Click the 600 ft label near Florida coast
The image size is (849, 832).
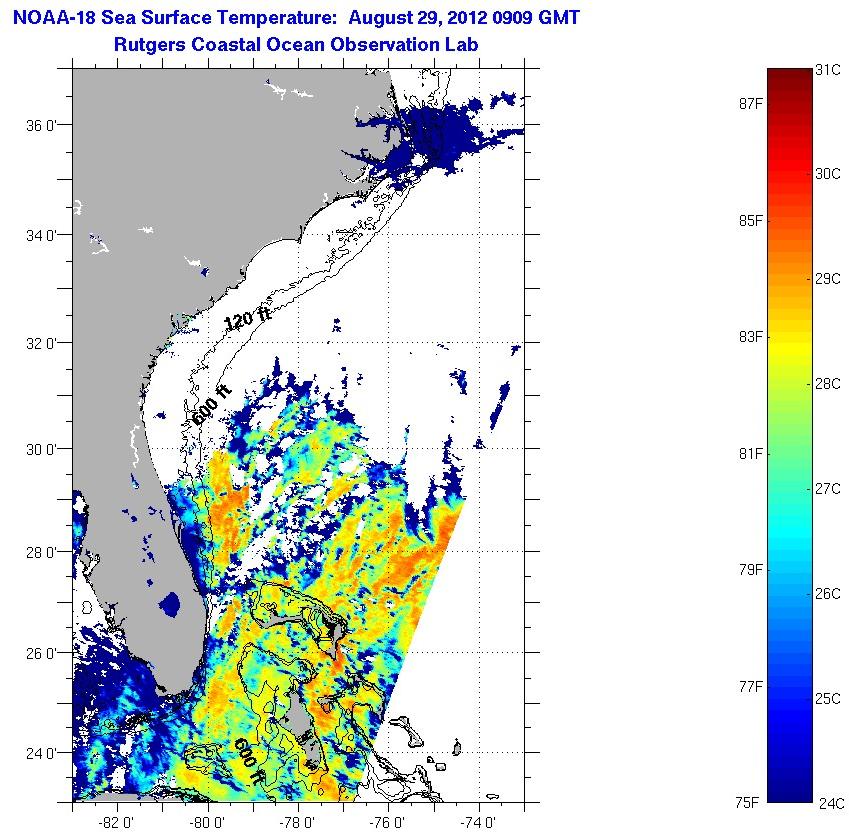[x=212, y=405]
